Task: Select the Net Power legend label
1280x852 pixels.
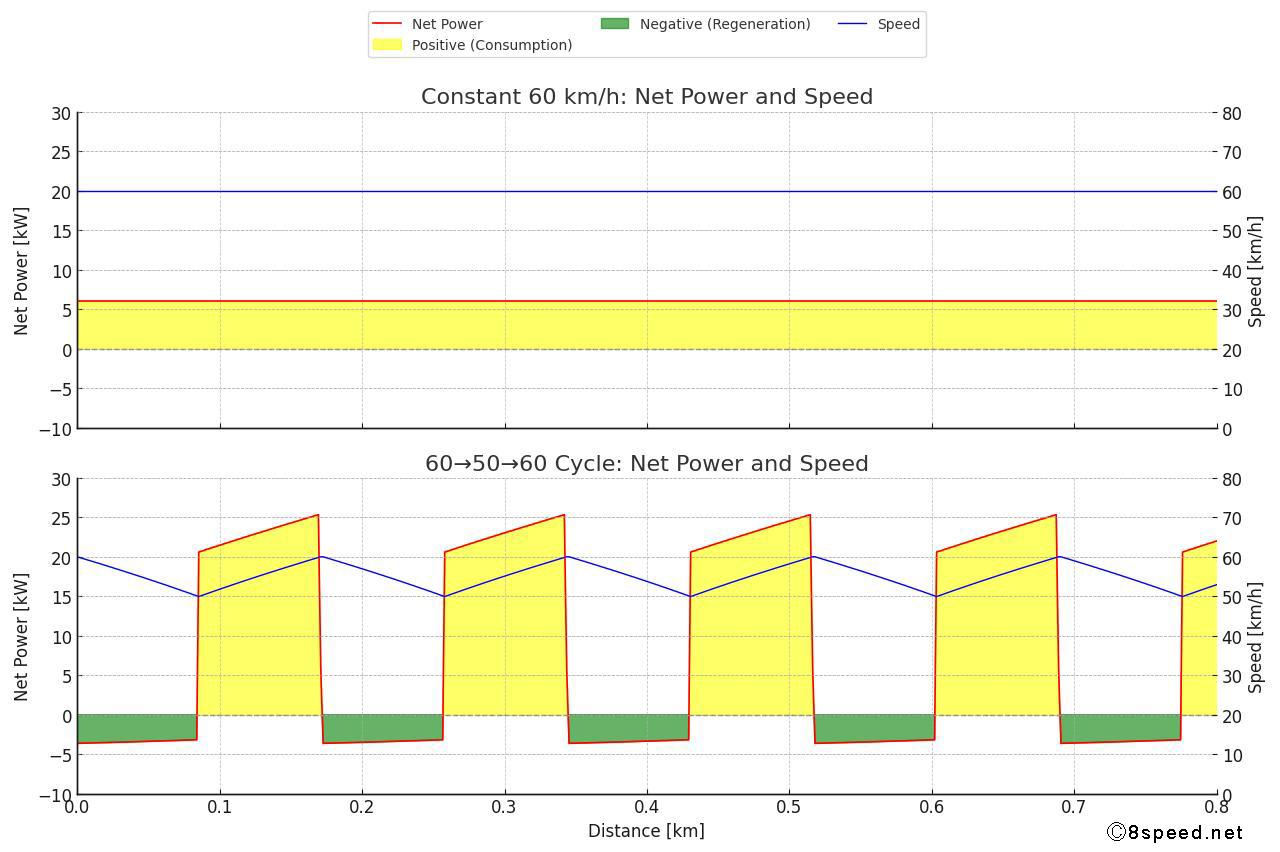Action: coord(447,24)
